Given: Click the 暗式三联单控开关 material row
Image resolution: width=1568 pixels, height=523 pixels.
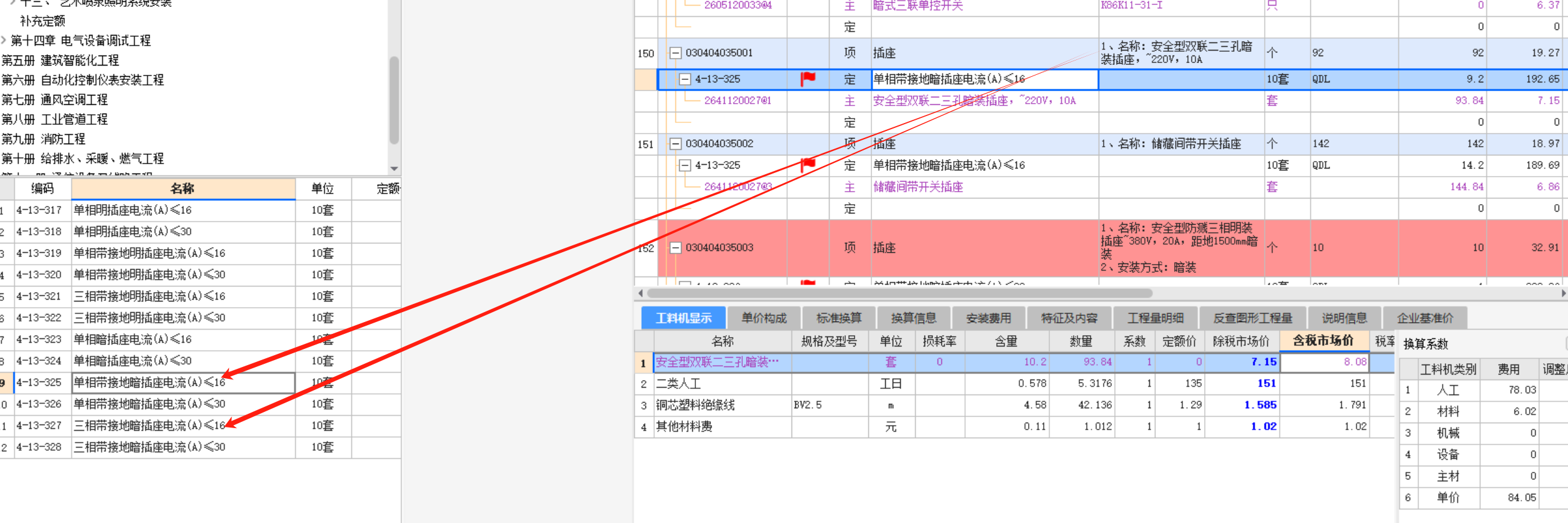Looking at the screenshot, I should (x=1101, y=6).
